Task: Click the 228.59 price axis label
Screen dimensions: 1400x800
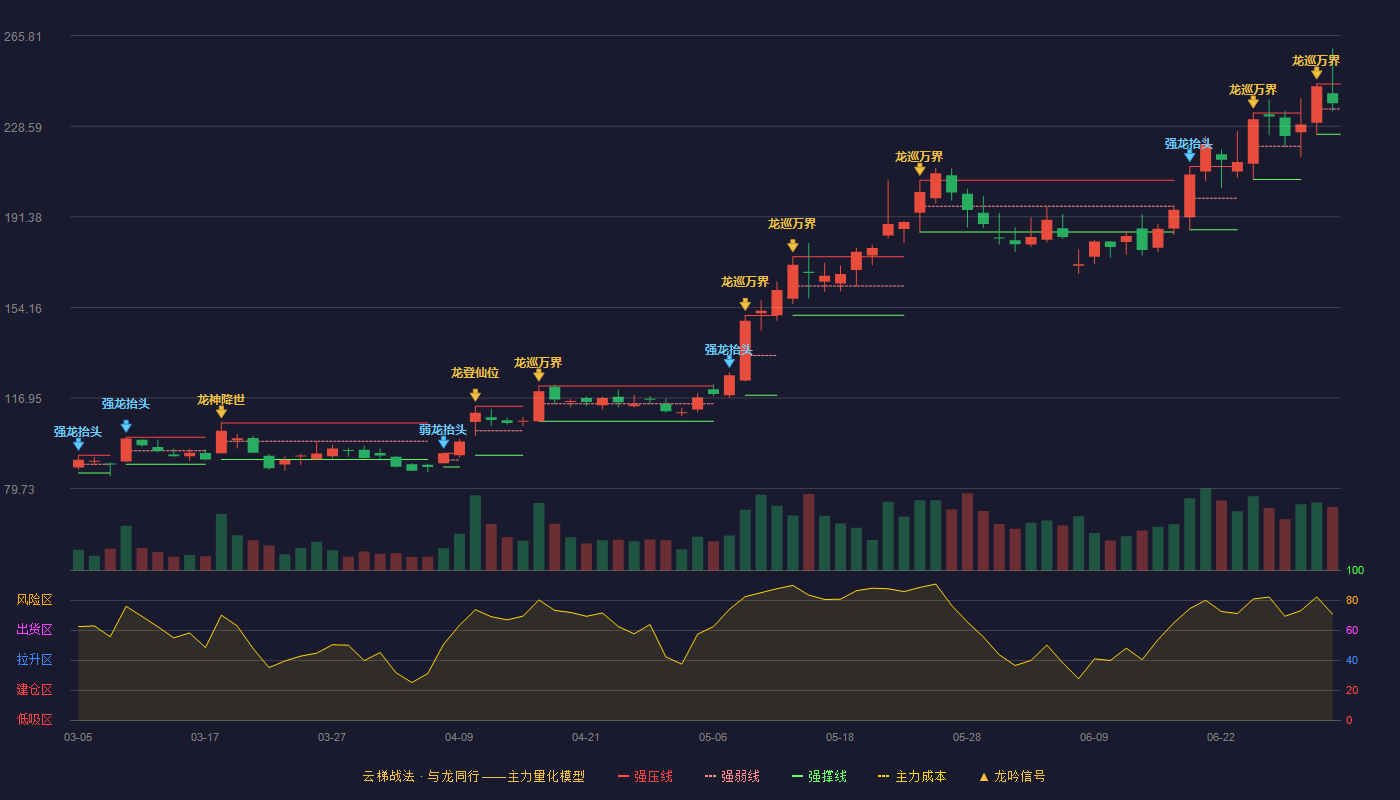Action: click(23, 128)
